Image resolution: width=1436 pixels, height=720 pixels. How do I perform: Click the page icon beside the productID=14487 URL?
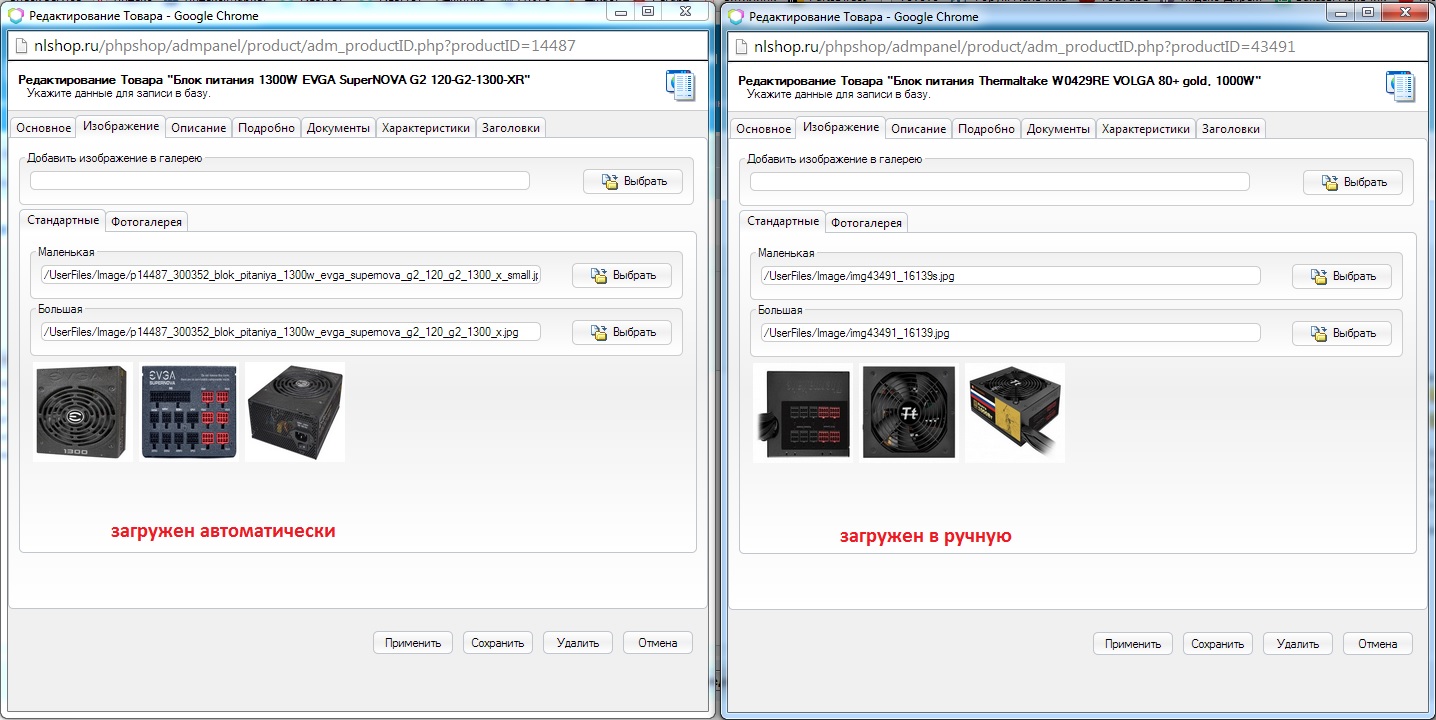(19, 46)
